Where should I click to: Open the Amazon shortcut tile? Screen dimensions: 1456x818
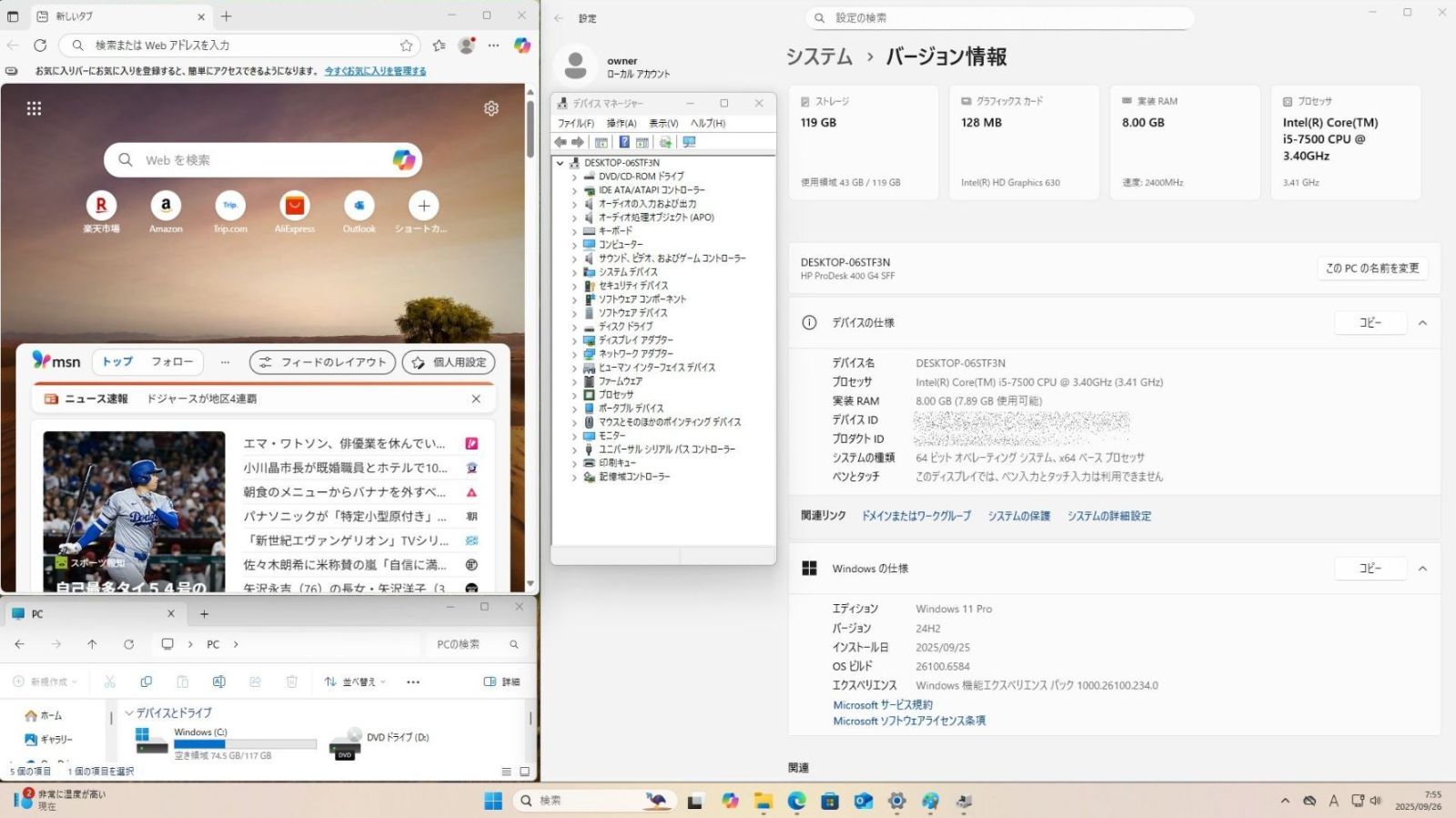point(166,207)
